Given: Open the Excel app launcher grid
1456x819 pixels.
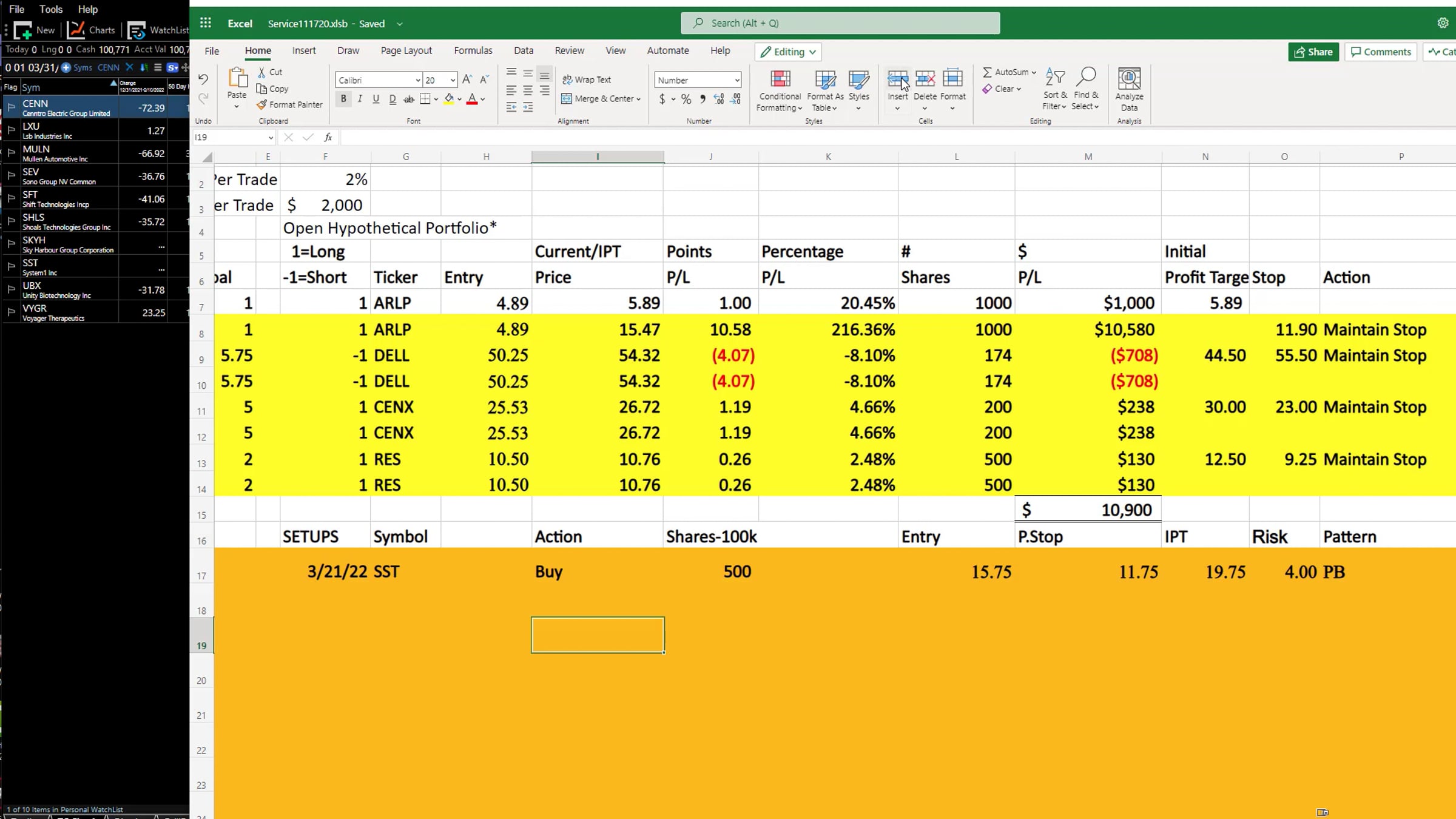Looking at the screenshot, I should coord(206,23).
